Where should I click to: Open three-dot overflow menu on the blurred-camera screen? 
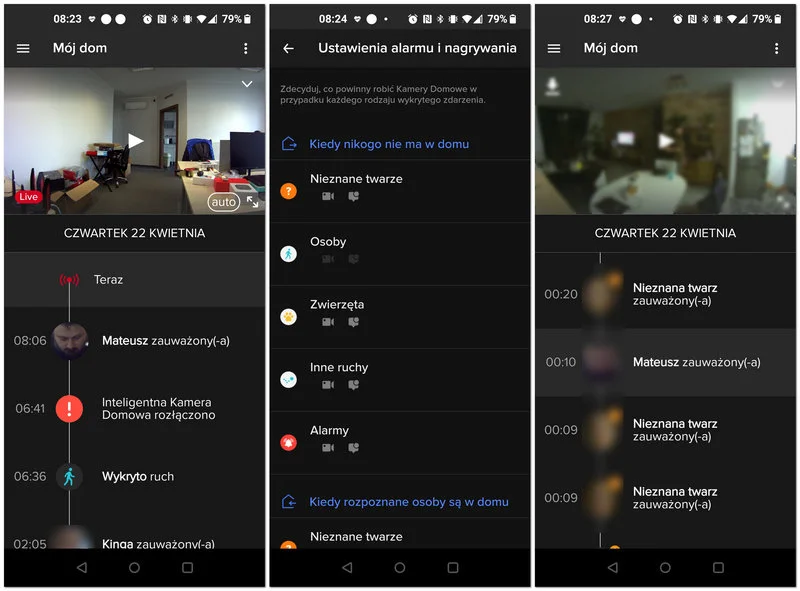(x=776, y=48)
